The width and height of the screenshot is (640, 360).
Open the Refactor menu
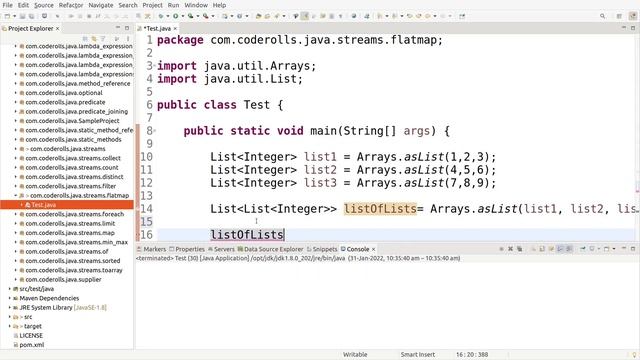(71, 5)
